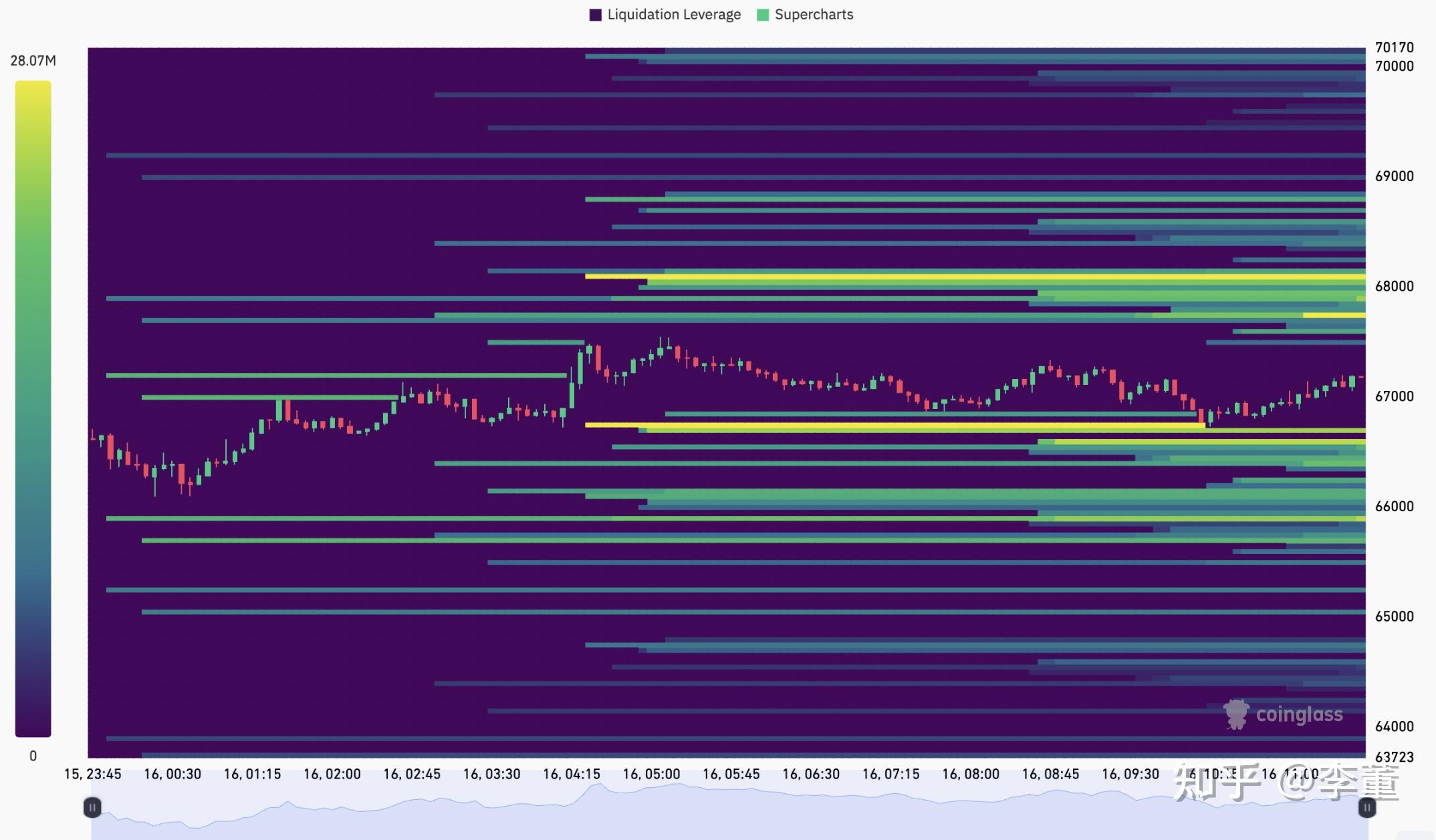
Task: Click the 69000 price axis label
Action: (x=1395, y=176)
